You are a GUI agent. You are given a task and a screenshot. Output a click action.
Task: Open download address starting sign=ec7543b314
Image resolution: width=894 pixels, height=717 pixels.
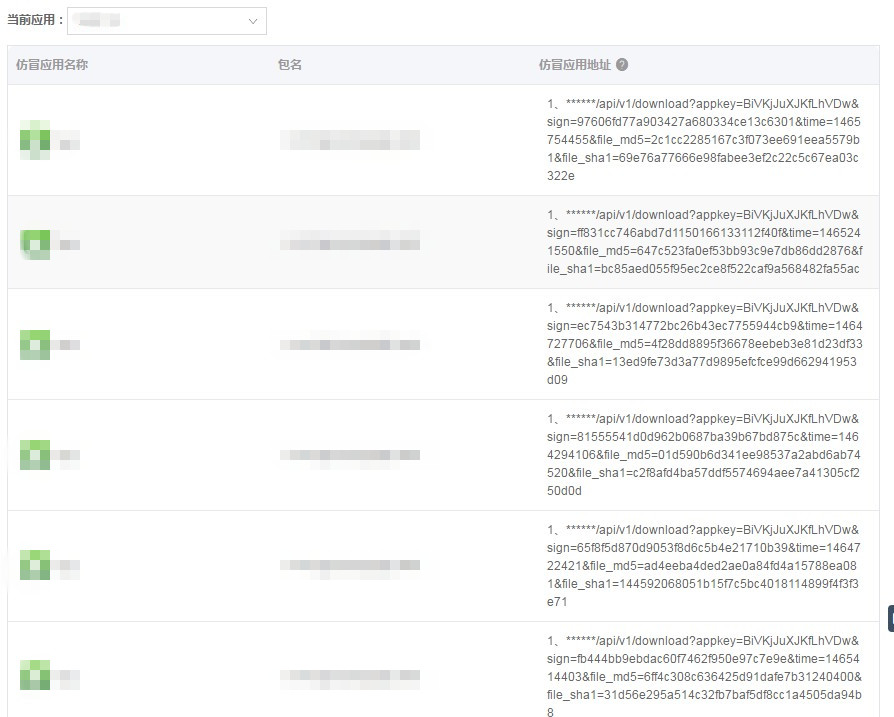[x=704, y=344]
